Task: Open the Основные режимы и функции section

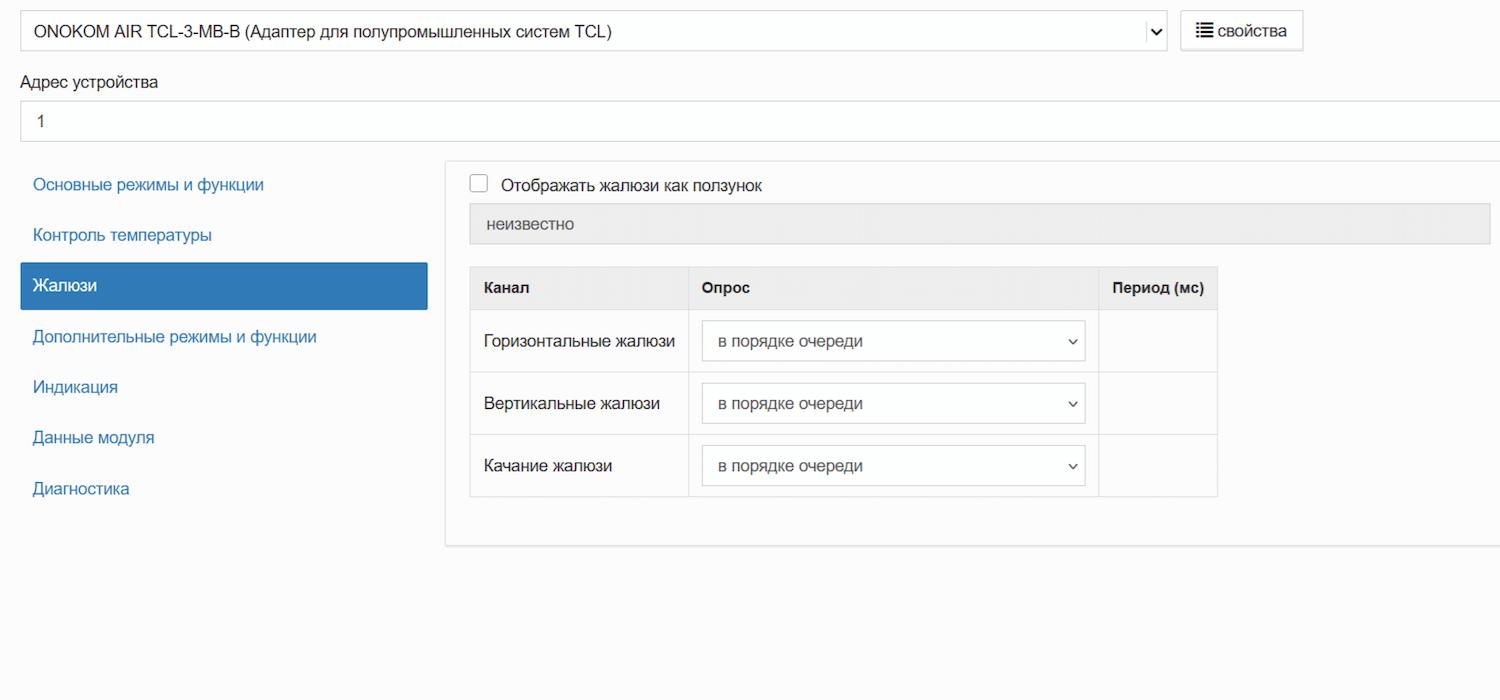Action: 148,185
